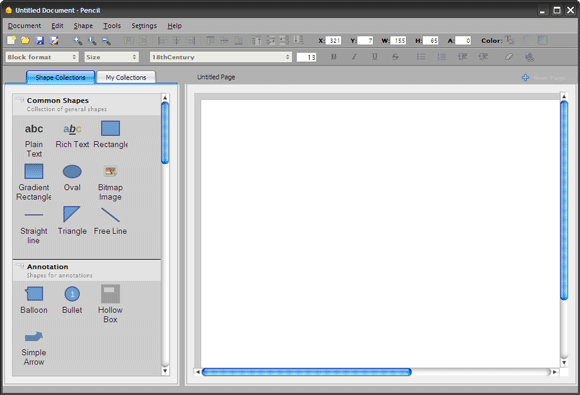
Task: Toggle Underline text formatting
Action: (x=375, y=57)
